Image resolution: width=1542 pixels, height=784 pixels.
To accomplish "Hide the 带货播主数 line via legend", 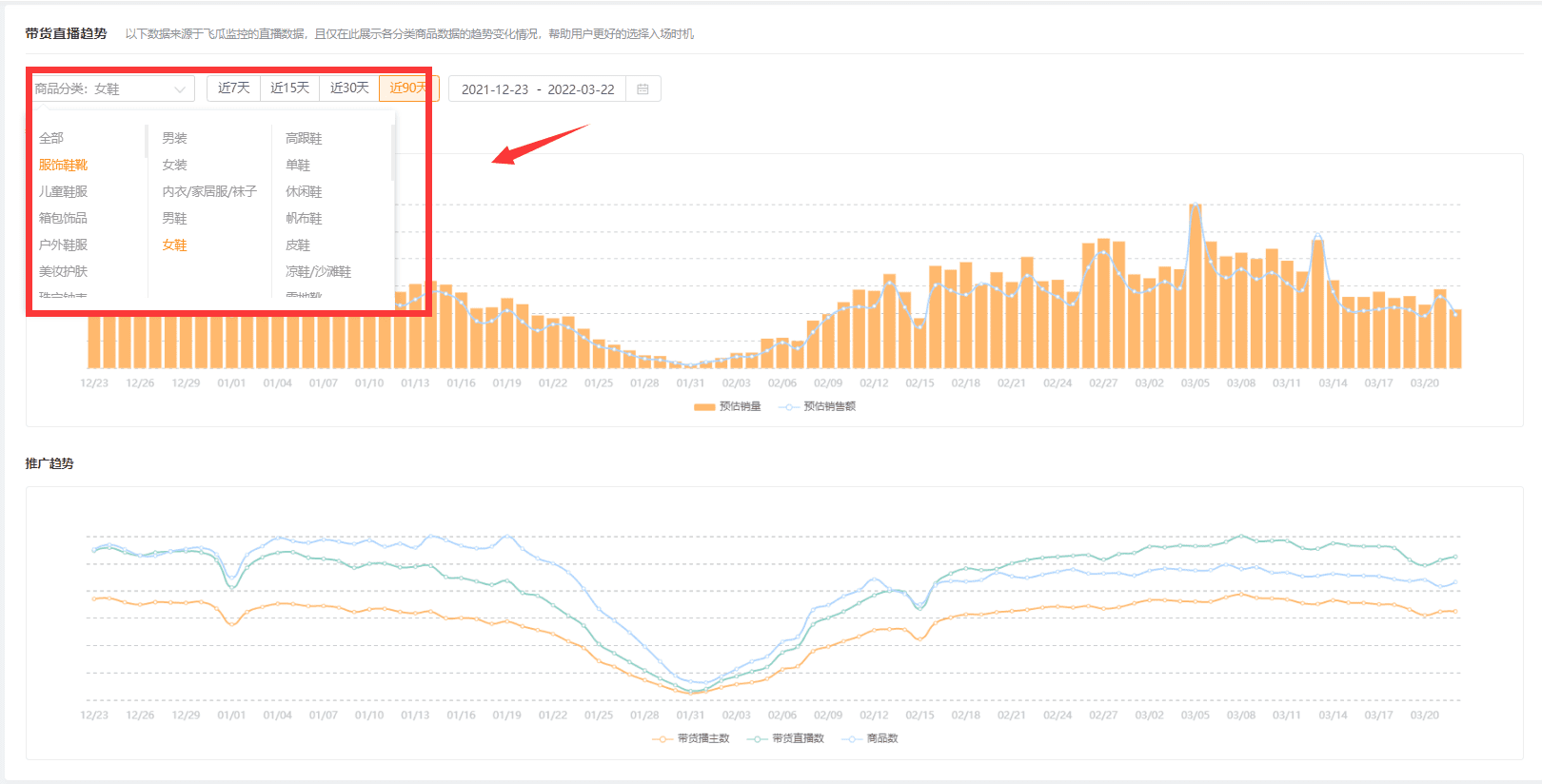I will click(x=691, y=738).
